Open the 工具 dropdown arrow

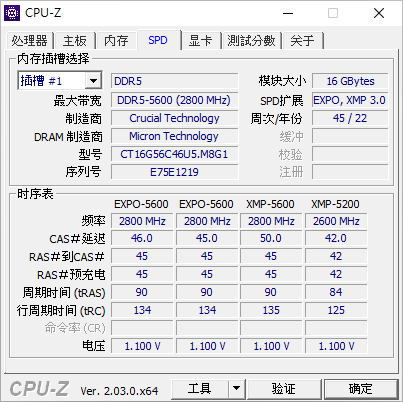click(x=236, y=388)
